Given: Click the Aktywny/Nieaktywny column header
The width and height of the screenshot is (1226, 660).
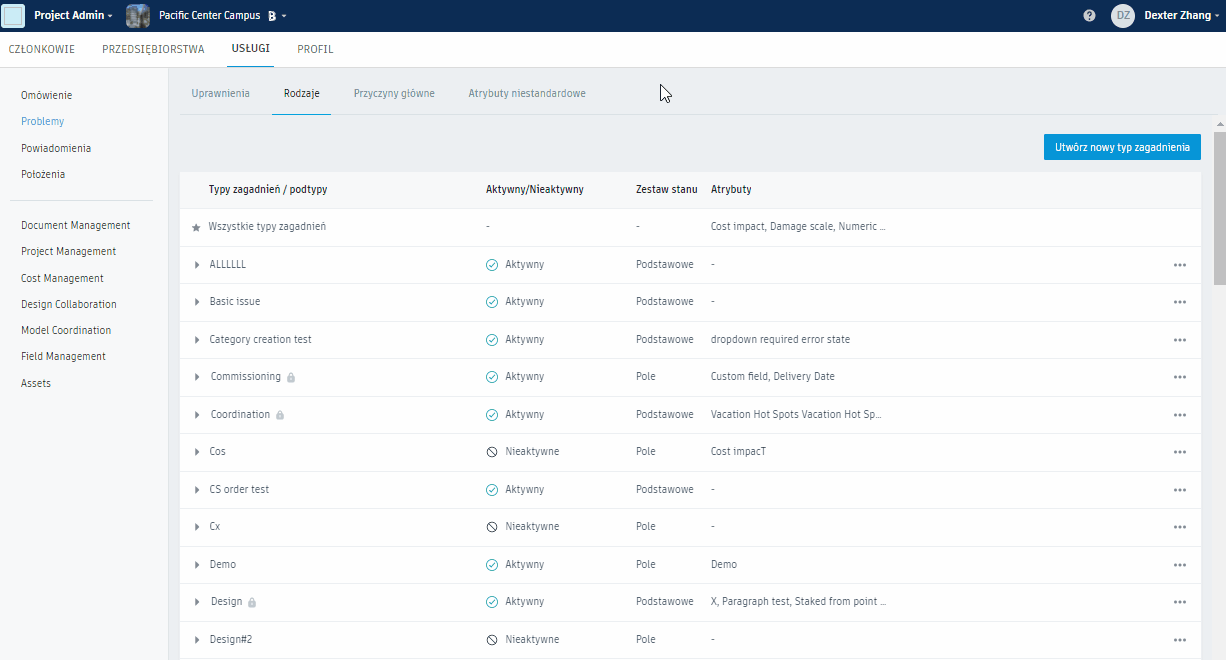Looking at the screenshot, I should pyautogui.click(x=535, y=189).
